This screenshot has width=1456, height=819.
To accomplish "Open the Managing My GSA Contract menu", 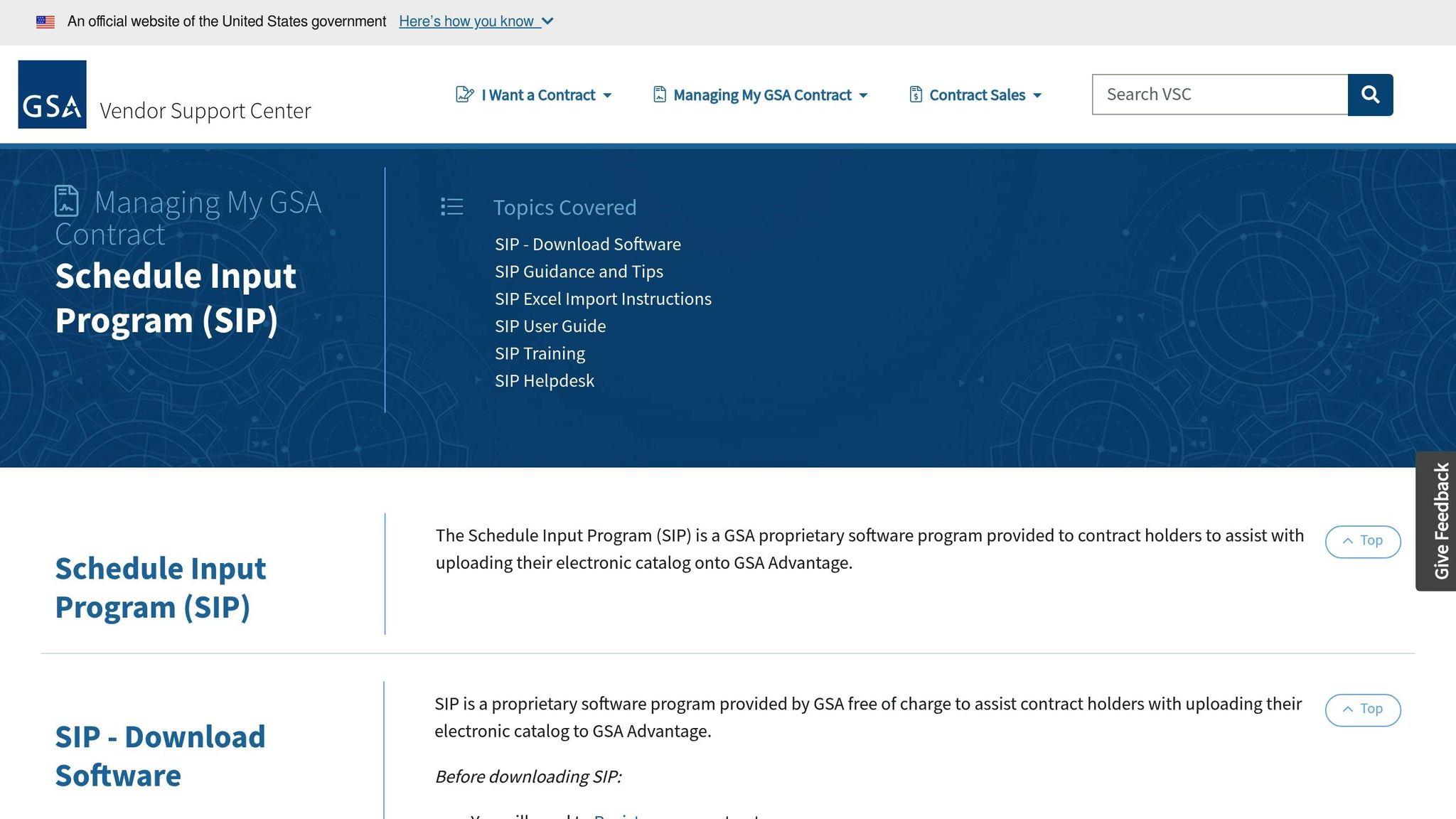I will click(x=761, y=95).
